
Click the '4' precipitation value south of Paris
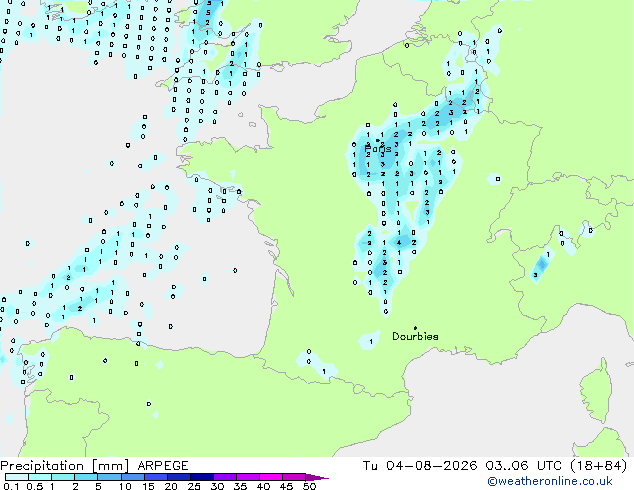click(399, 243)
